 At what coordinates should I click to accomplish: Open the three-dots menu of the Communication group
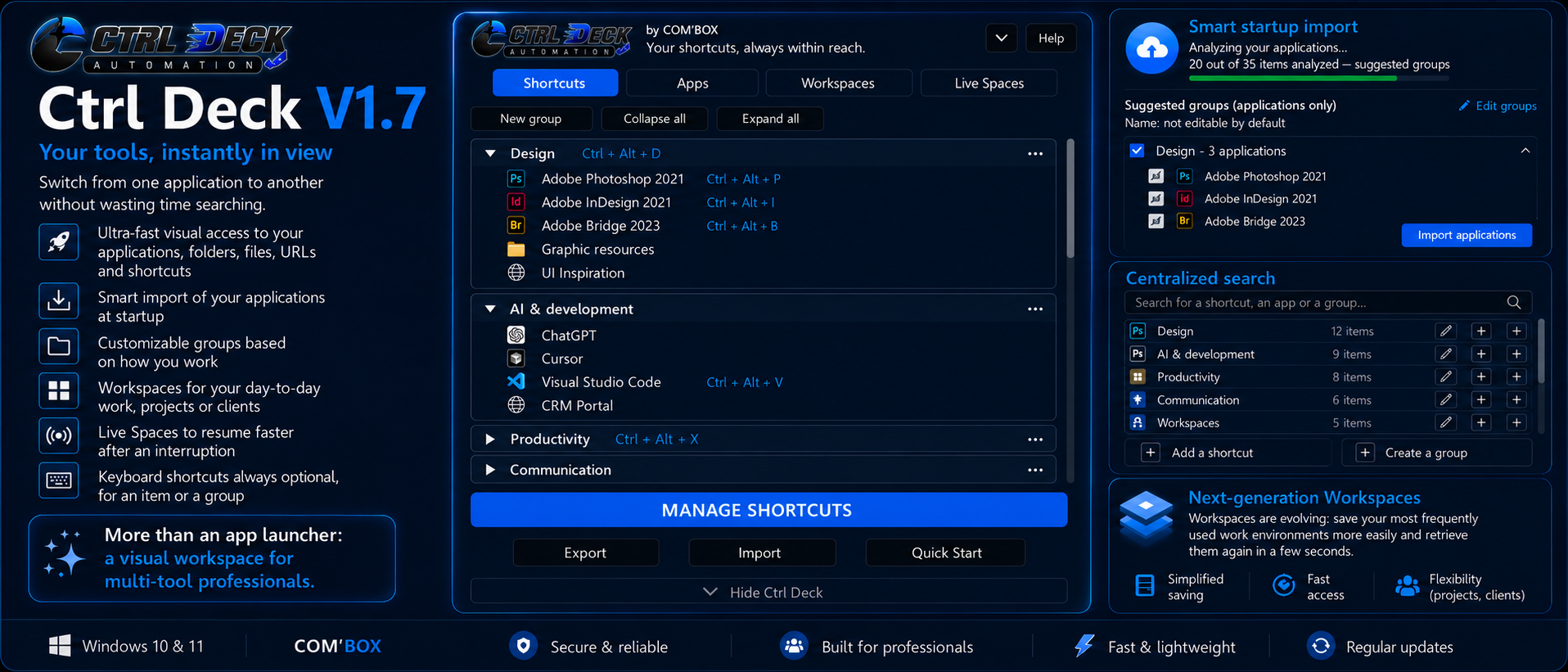[x=1035, y=470]
